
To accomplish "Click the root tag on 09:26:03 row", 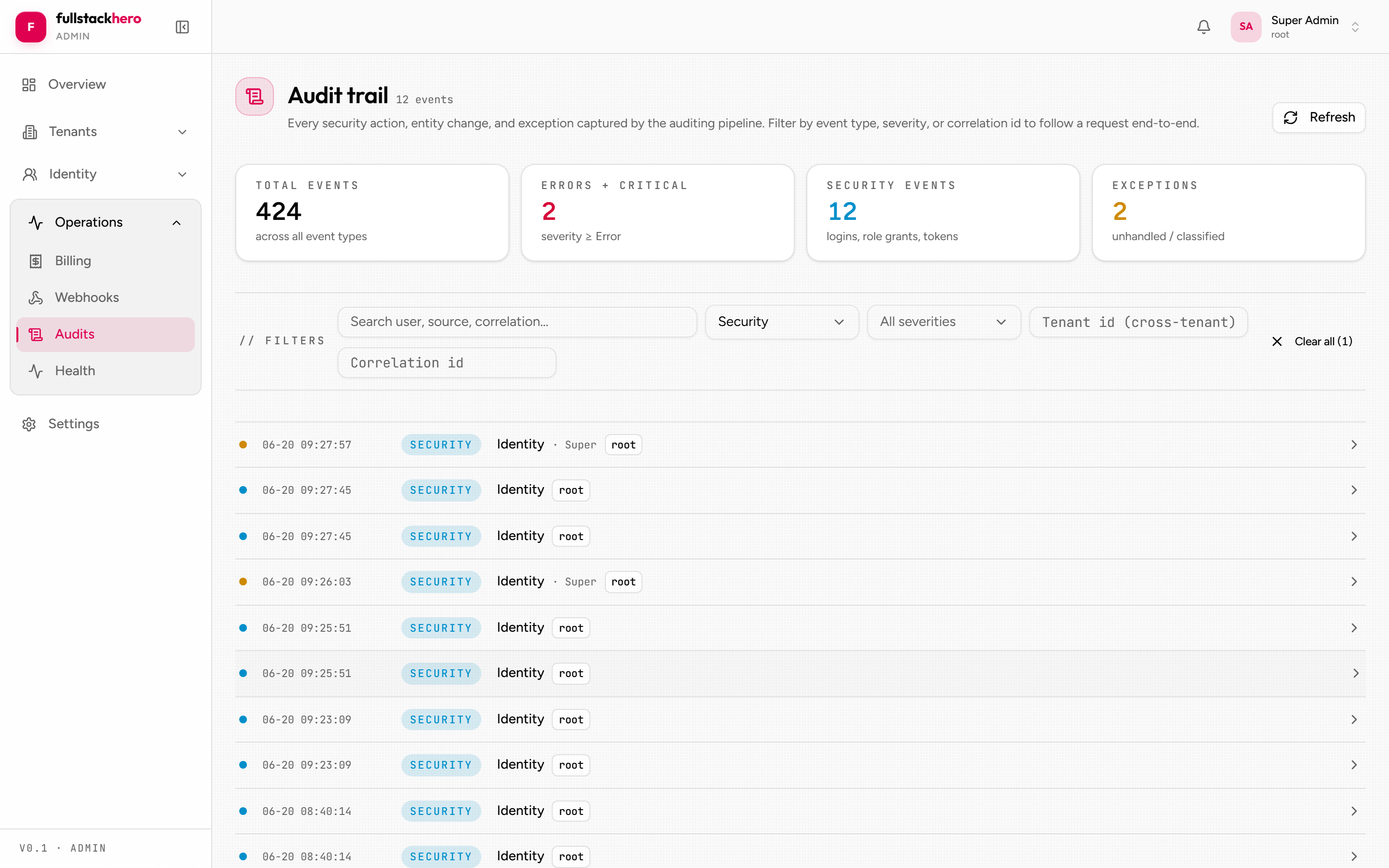I will coord(623,582).
